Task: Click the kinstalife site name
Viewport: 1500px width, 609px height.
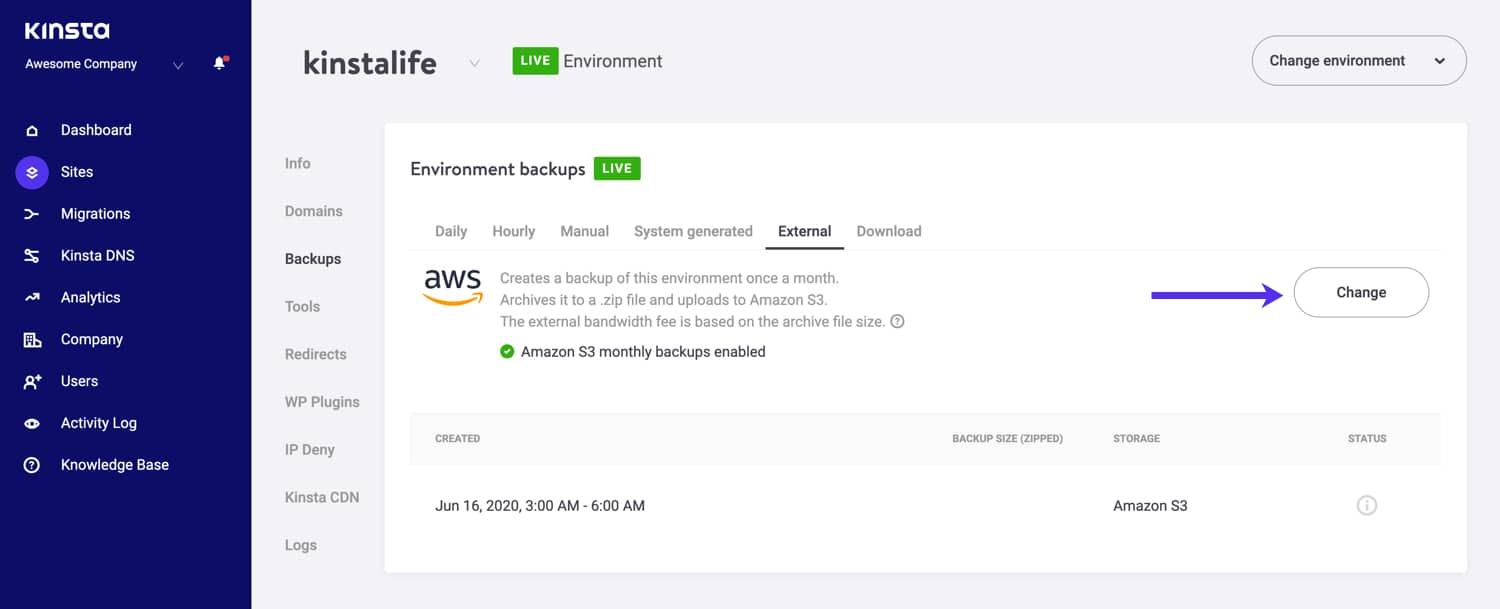Action: point(370,63)
